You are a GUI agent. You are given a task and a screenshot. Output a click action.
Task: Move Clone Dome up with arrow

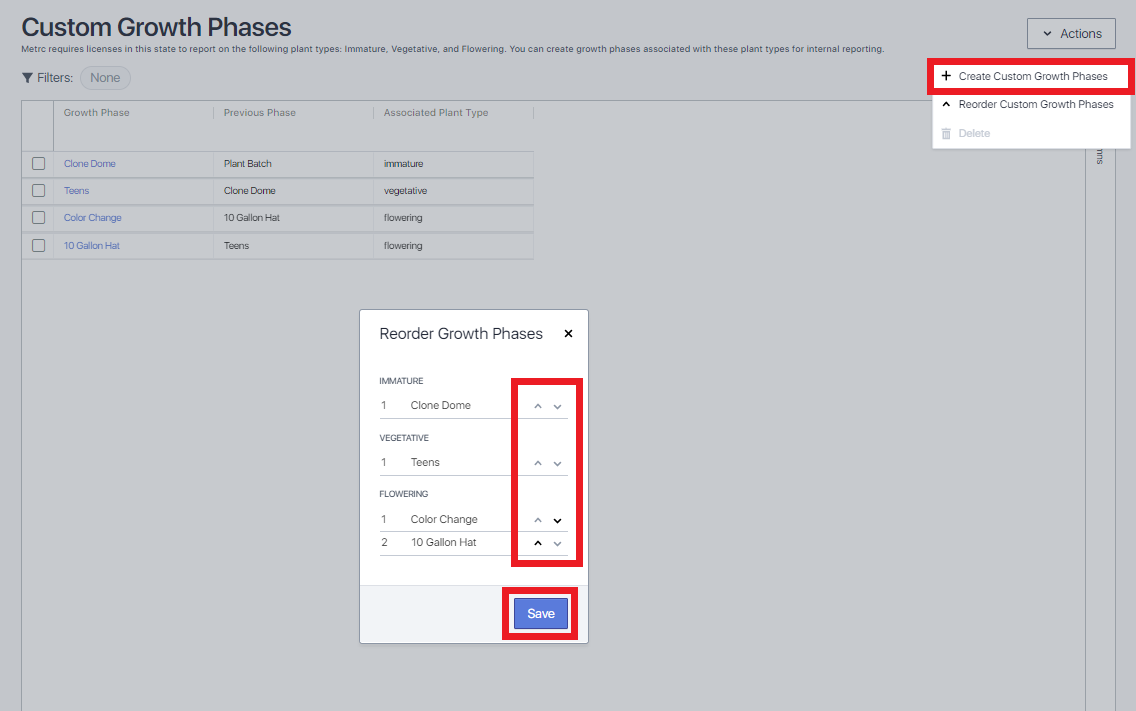pos(538,407)
